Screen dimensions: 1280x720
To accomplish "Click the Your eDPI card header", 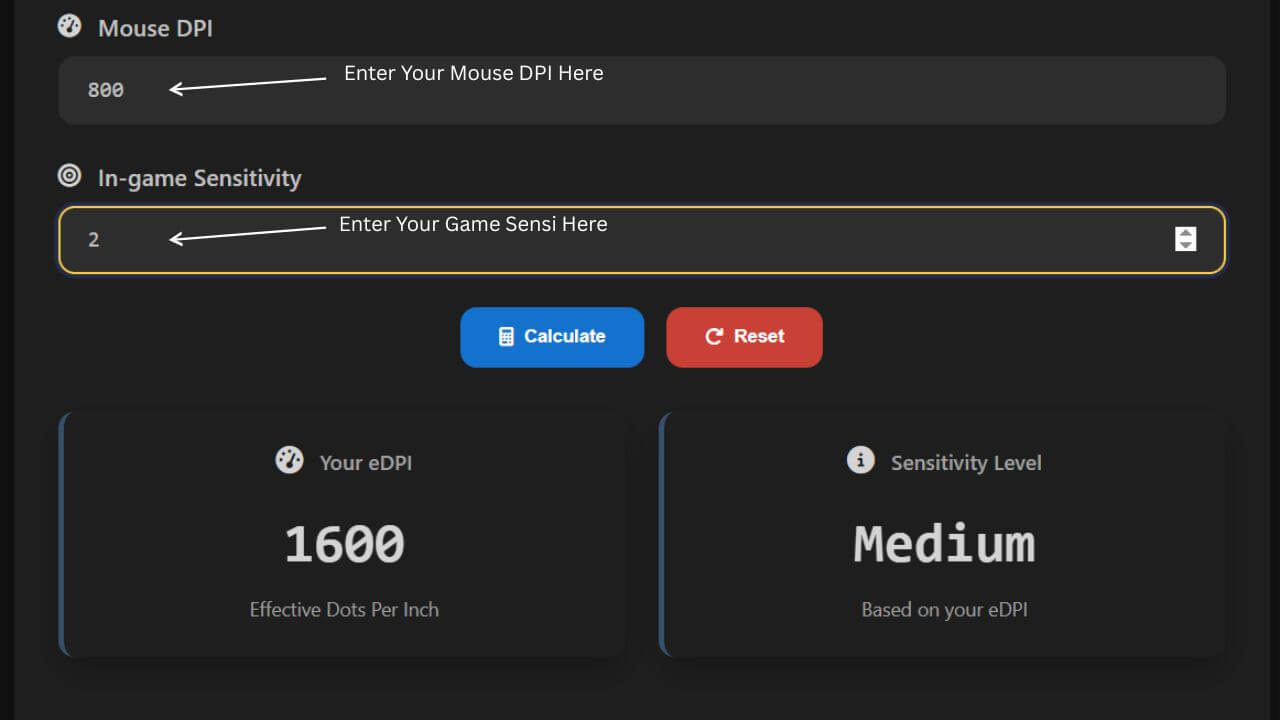I will pyautogui.click(x=343, y=462).
